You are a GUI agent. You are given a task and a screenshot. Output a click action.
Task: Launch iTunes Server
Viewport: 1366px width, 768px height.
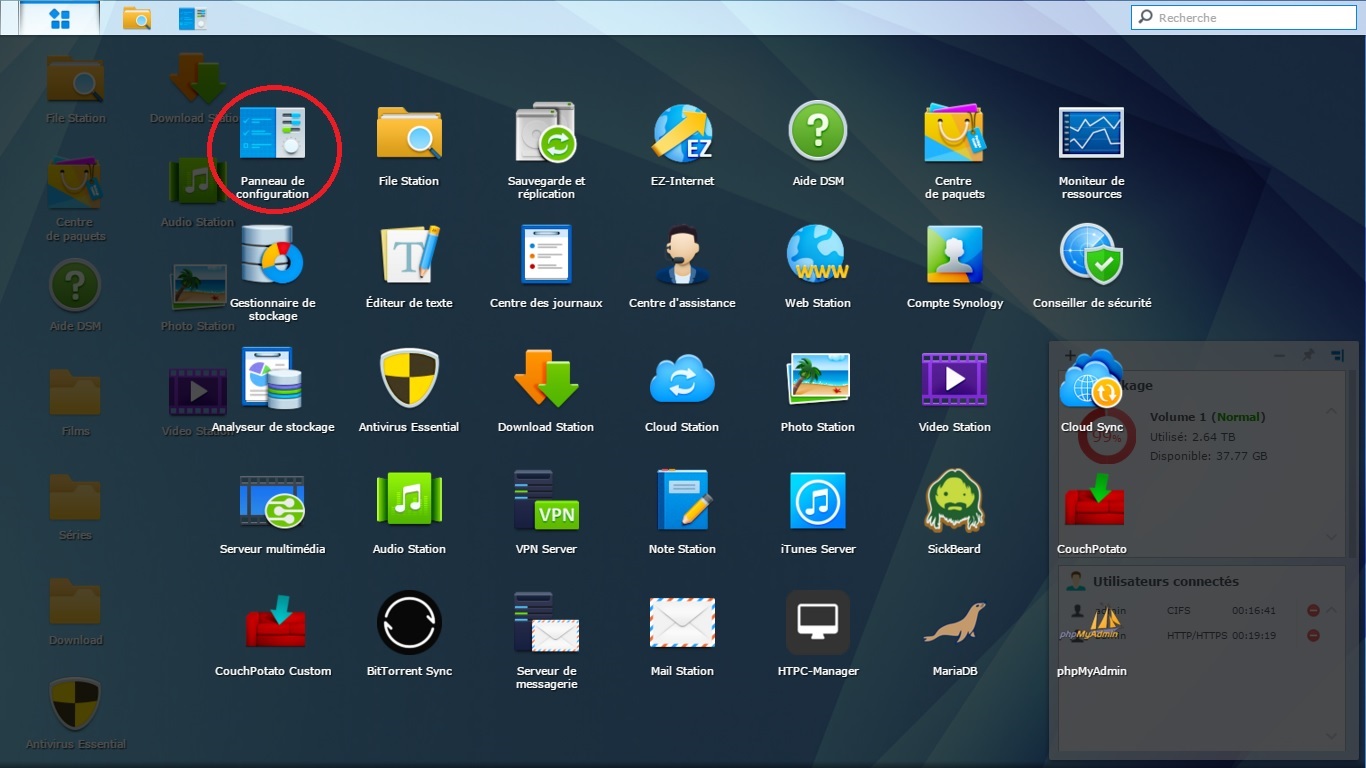[x=818, y=502]
